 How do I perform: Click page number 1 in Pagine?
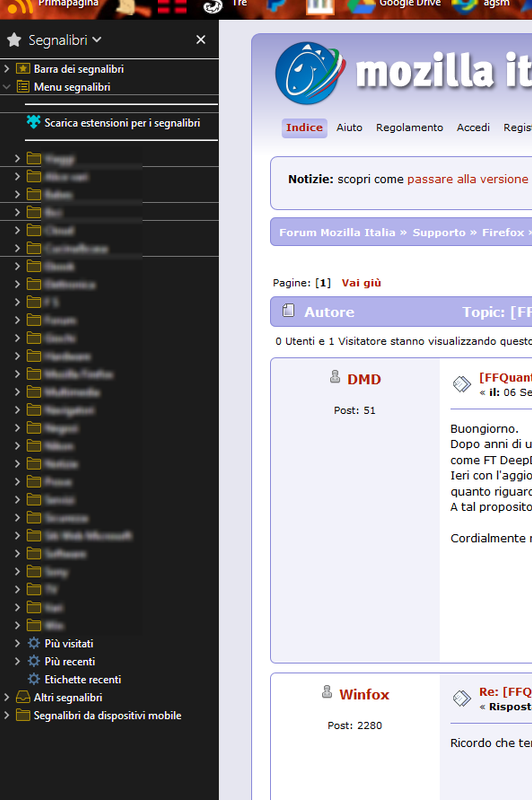point(323,283)
